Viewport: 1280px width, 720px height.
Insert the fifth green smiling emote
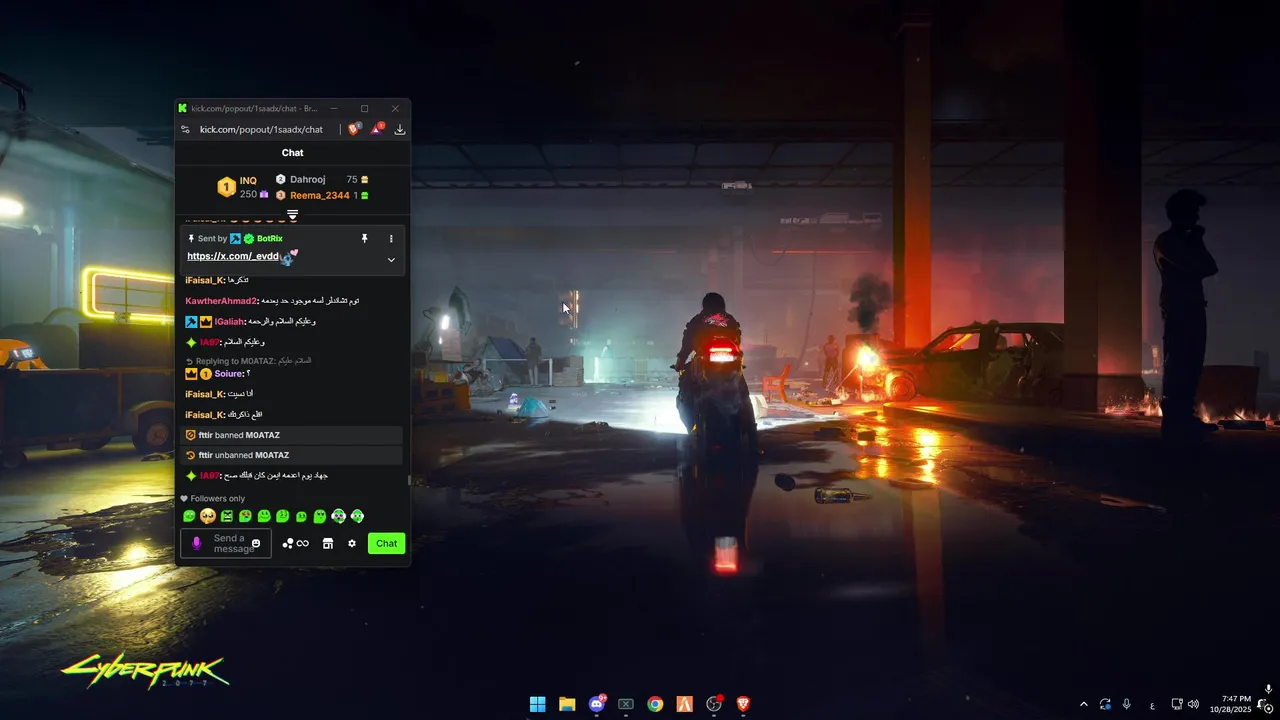coord(264,516)
